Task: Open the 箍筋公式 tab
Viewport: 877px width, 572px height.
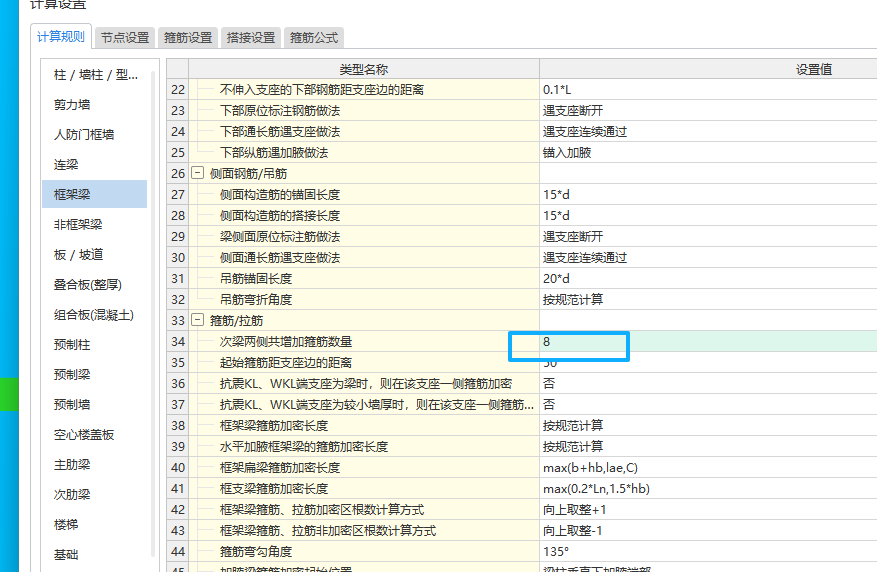Action: [314, 37]
